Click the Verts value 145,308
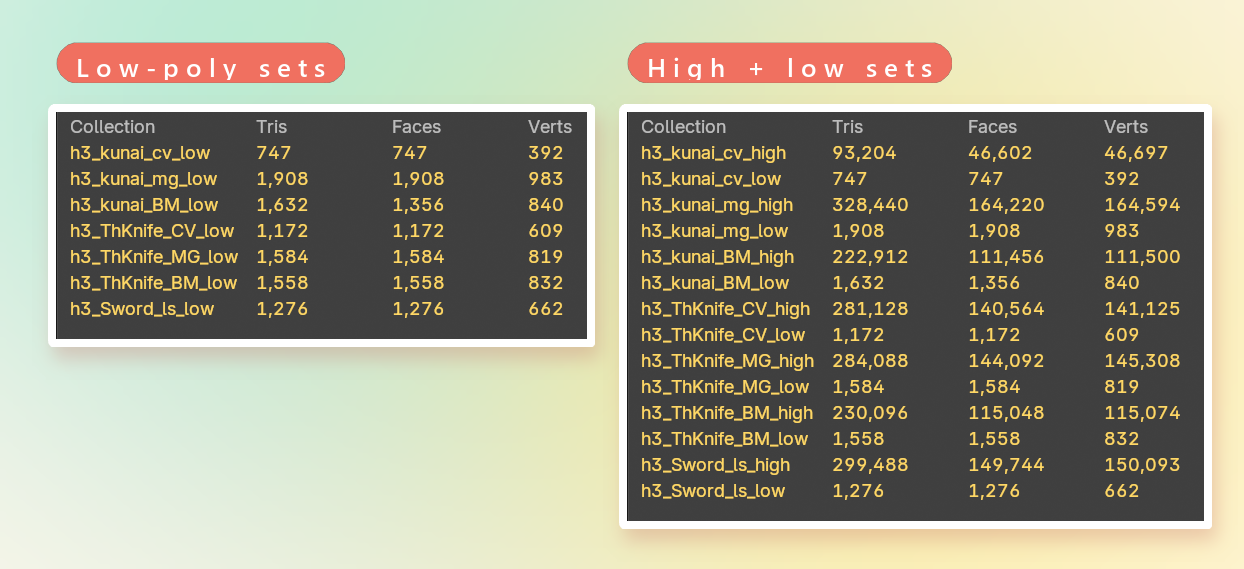The width and height of the screenshot is (1244, 569). (1142, 361)
